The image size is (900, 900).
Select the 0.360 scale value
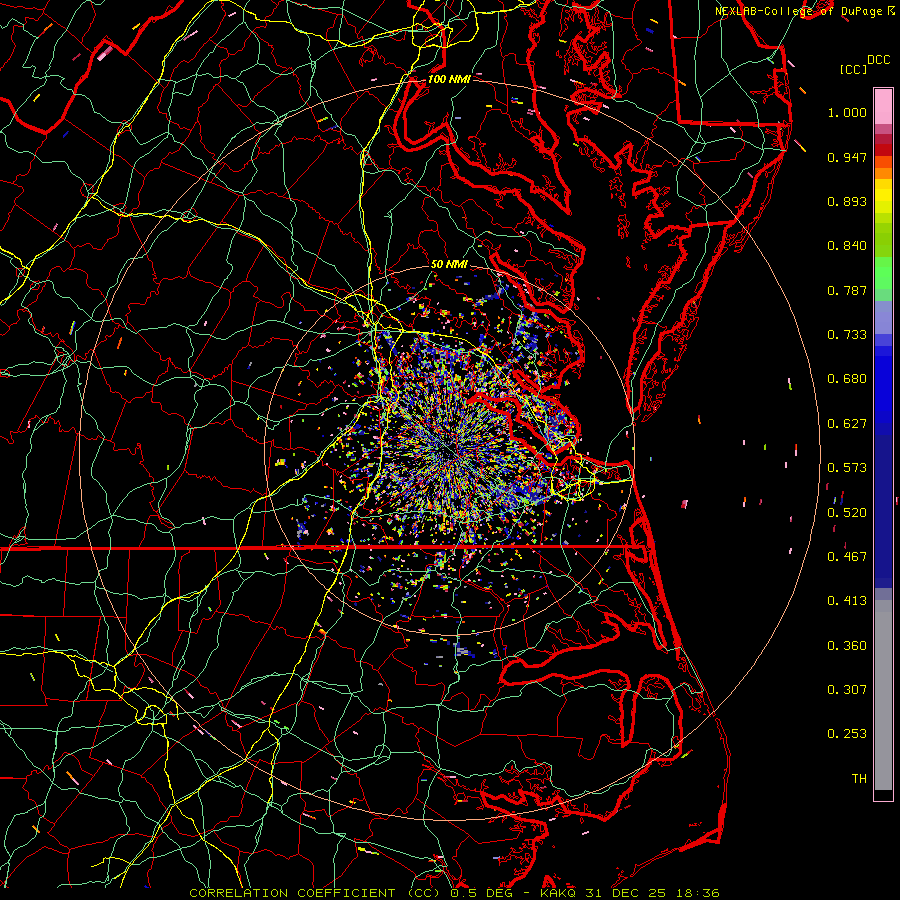[x=847, y=646]
